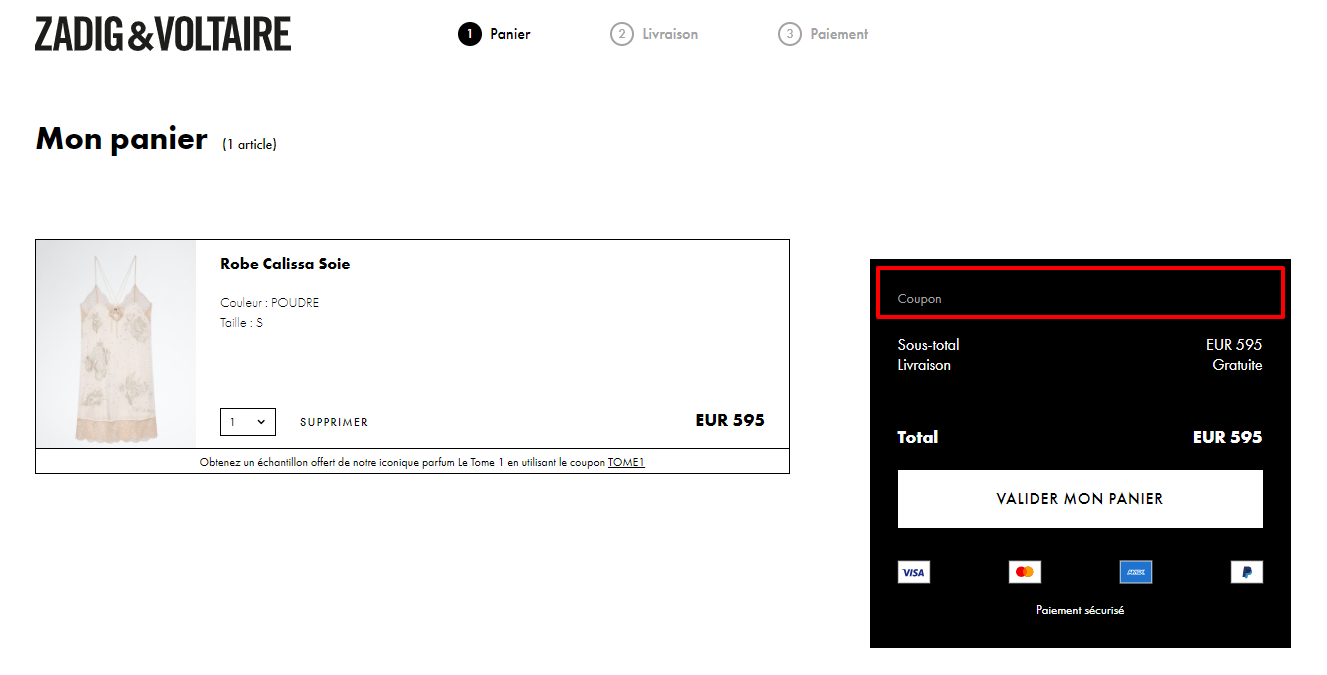Click the step 1 circle icon

pyautogui.click(x=470, y=34)
